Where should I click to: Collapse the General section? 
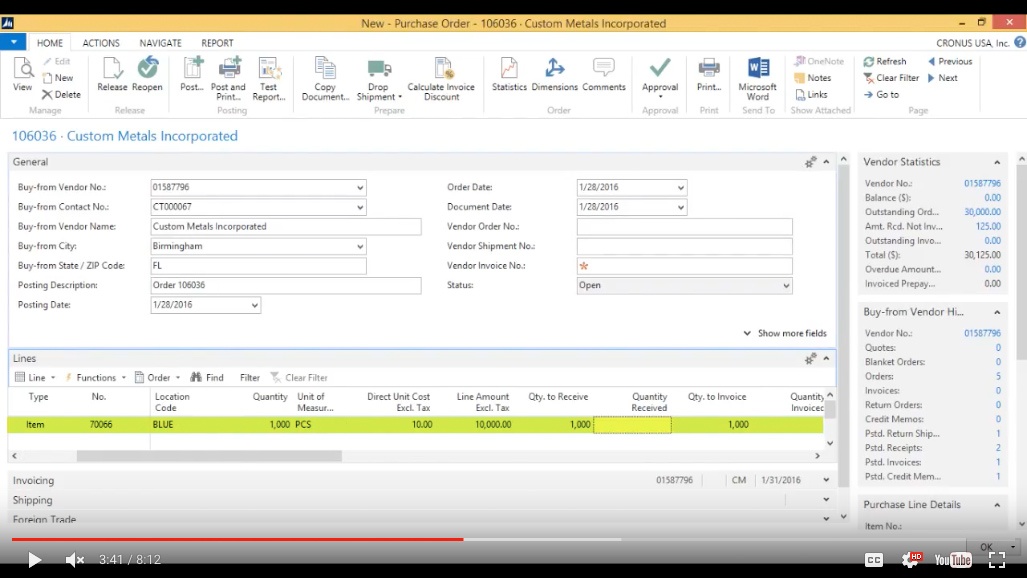[827, 162]
